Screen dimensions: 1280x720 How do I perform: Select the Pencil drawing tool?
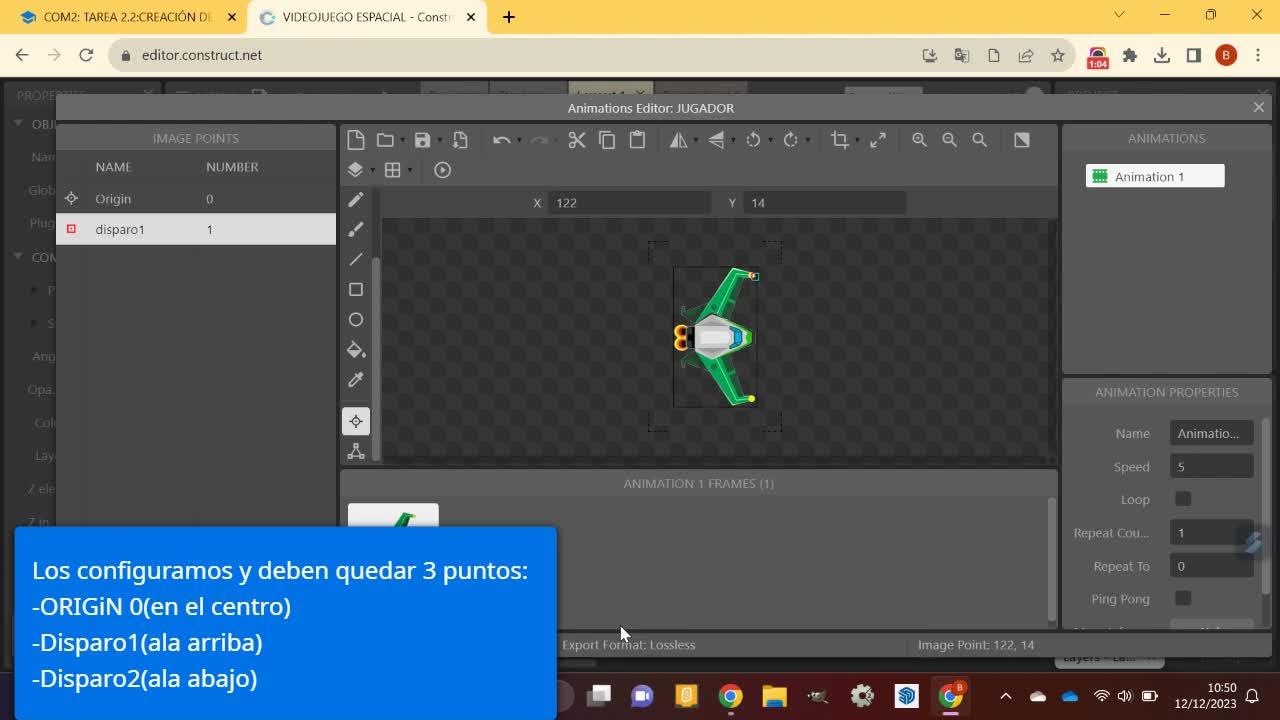pos(356,200)
